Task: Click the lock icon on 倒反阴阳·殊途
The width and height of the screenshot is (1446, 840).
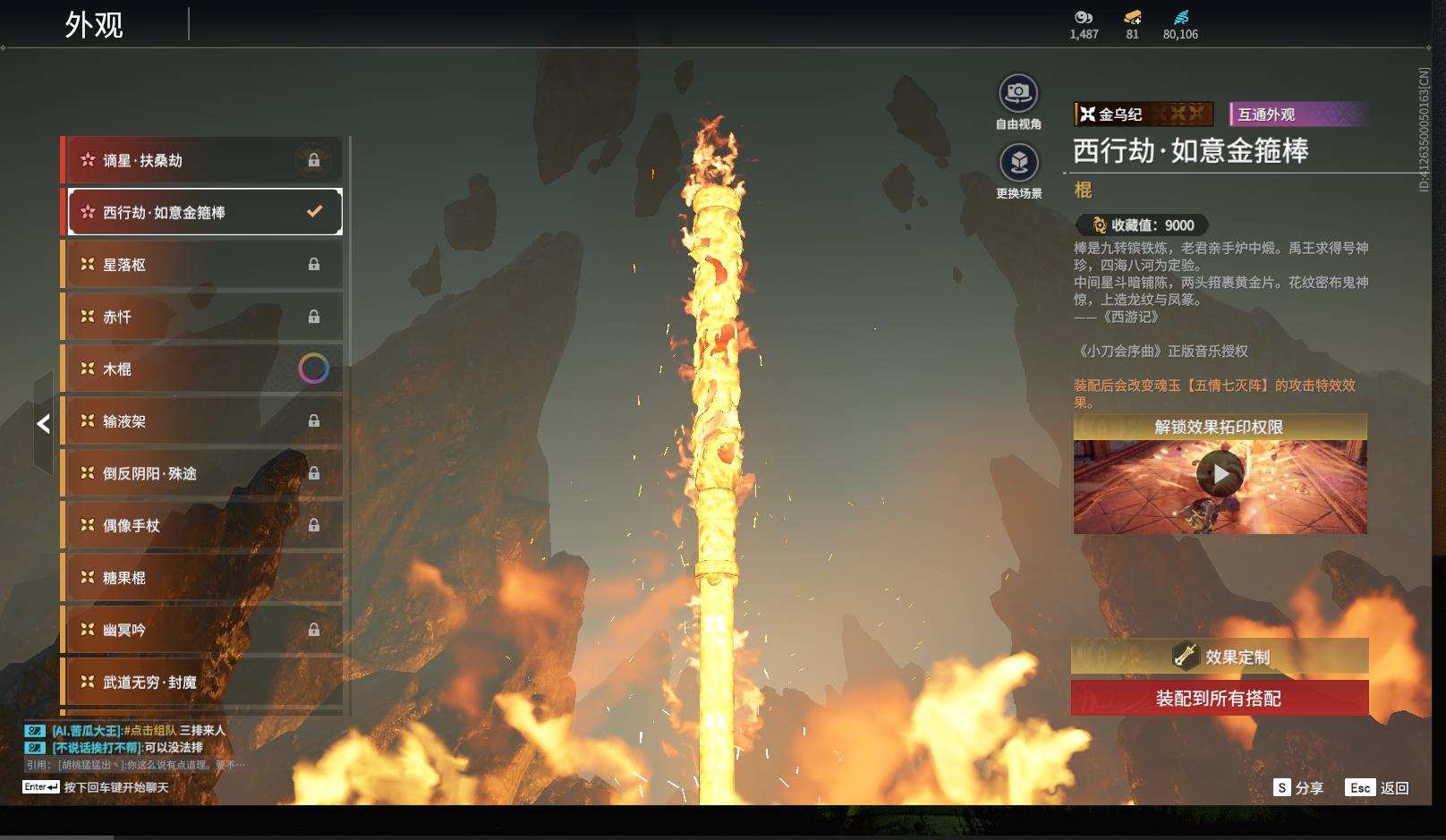Action: click(314, 473)
